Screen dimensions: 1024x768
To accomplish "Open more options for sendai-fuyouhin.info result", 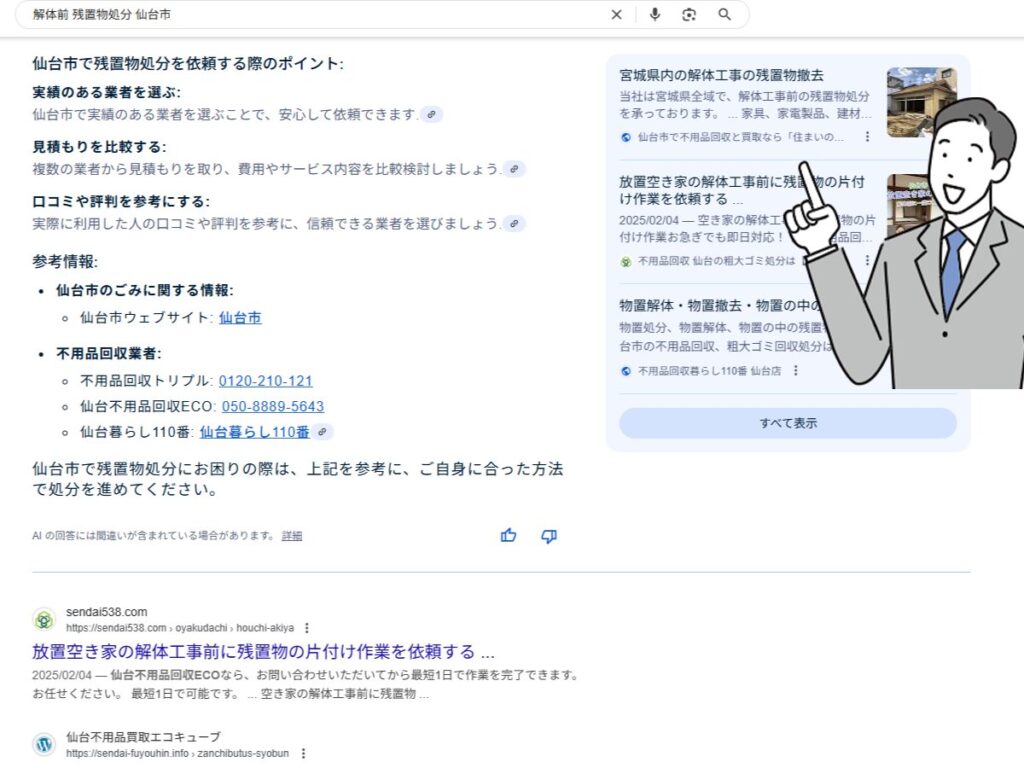I will tap(303, 753).
